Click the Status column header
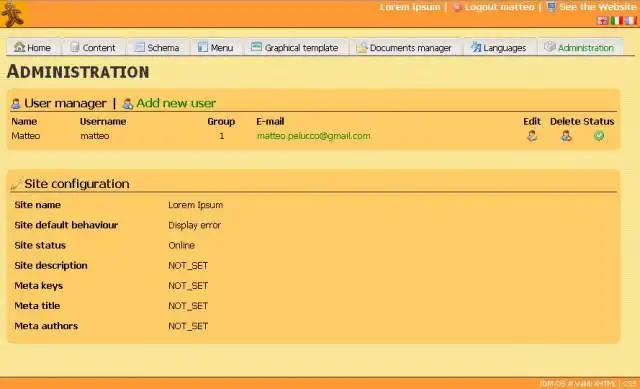 point(599,122)
